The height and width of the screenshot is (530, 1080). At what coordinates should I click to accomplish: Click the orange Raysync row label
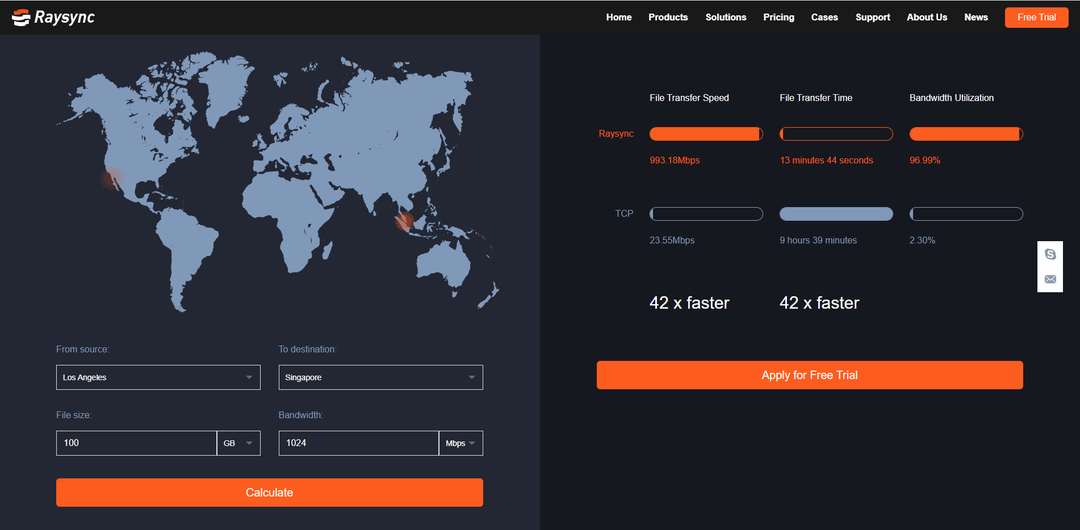point(616,134)
